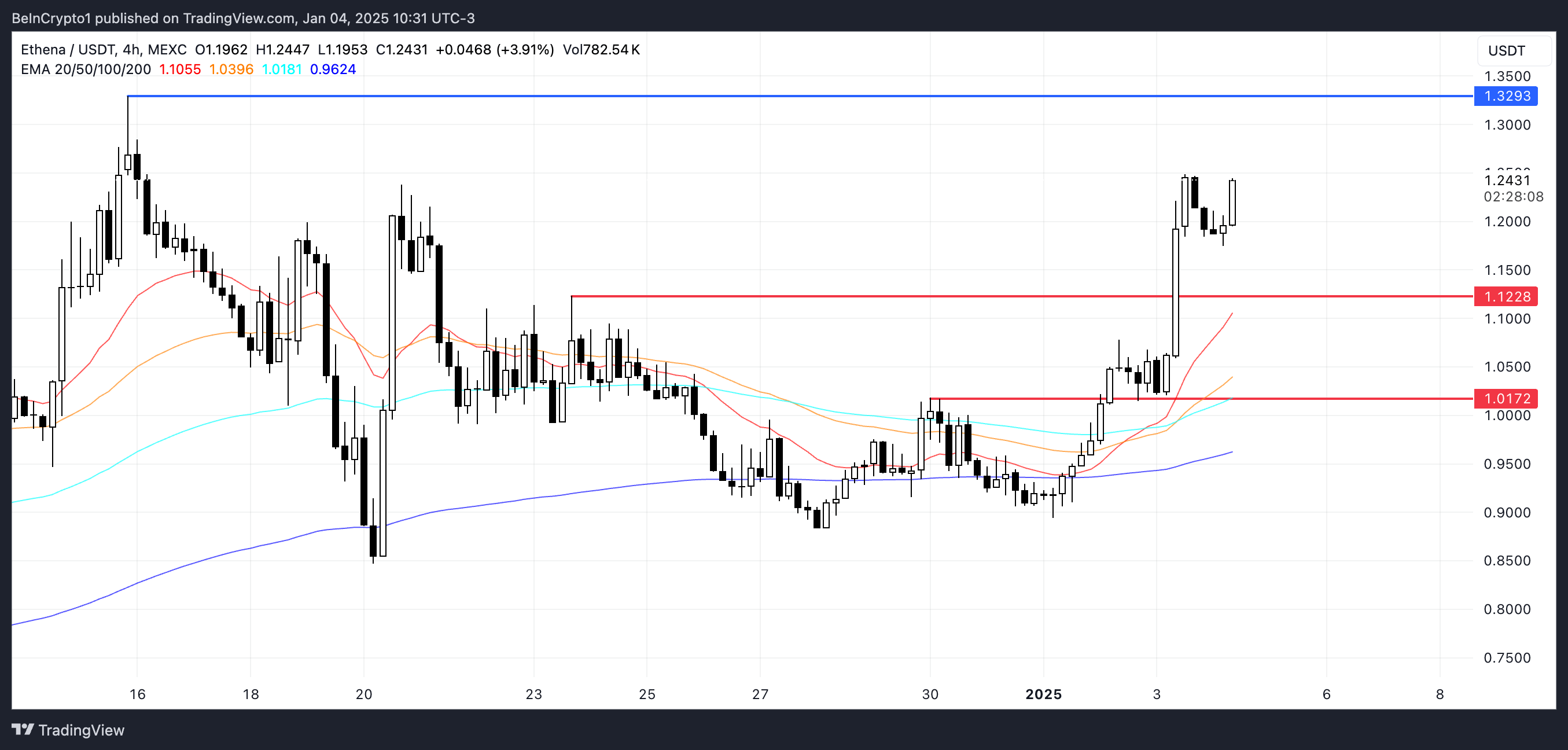
Task: Click the USDT currency button
Action: [x=1514, y=50]
